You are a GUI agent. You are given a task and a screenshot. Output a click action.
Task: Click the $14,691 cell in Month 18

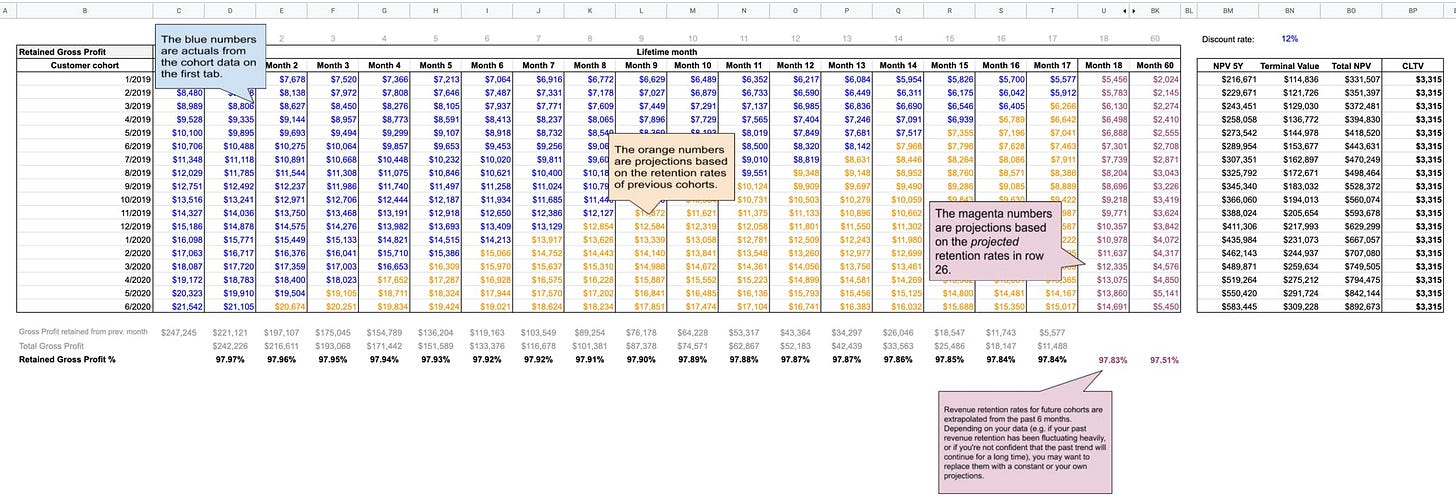tap(1113, 306)
